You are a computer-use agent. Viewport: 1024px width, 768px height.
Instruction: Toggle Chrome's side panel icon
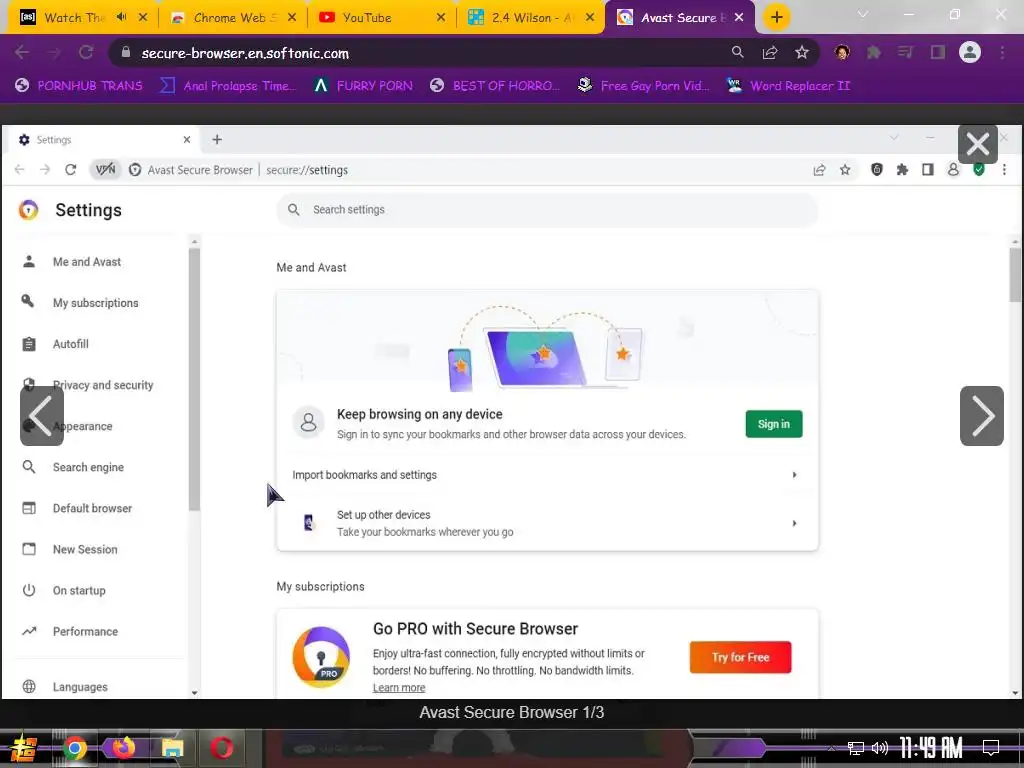point(938,52)
